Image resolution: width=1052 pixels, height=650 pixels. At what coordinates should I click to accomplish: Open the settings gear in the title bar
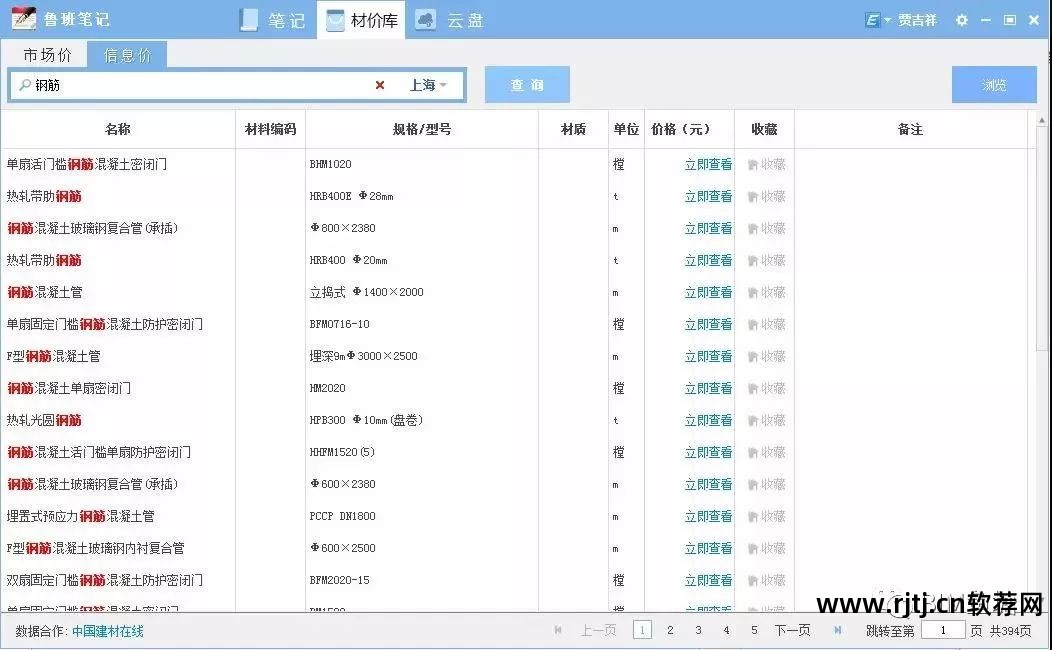click(962, 20)
